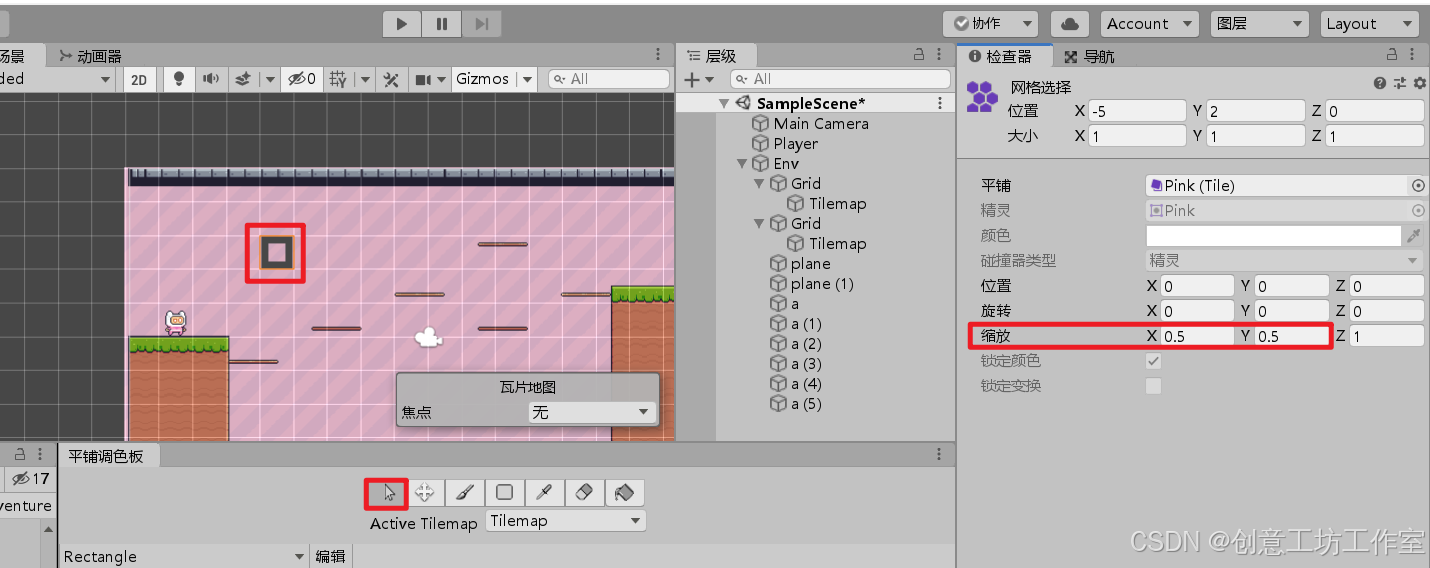
Task: Select Player object in the Hierarchy
Action: coord(795,144)
